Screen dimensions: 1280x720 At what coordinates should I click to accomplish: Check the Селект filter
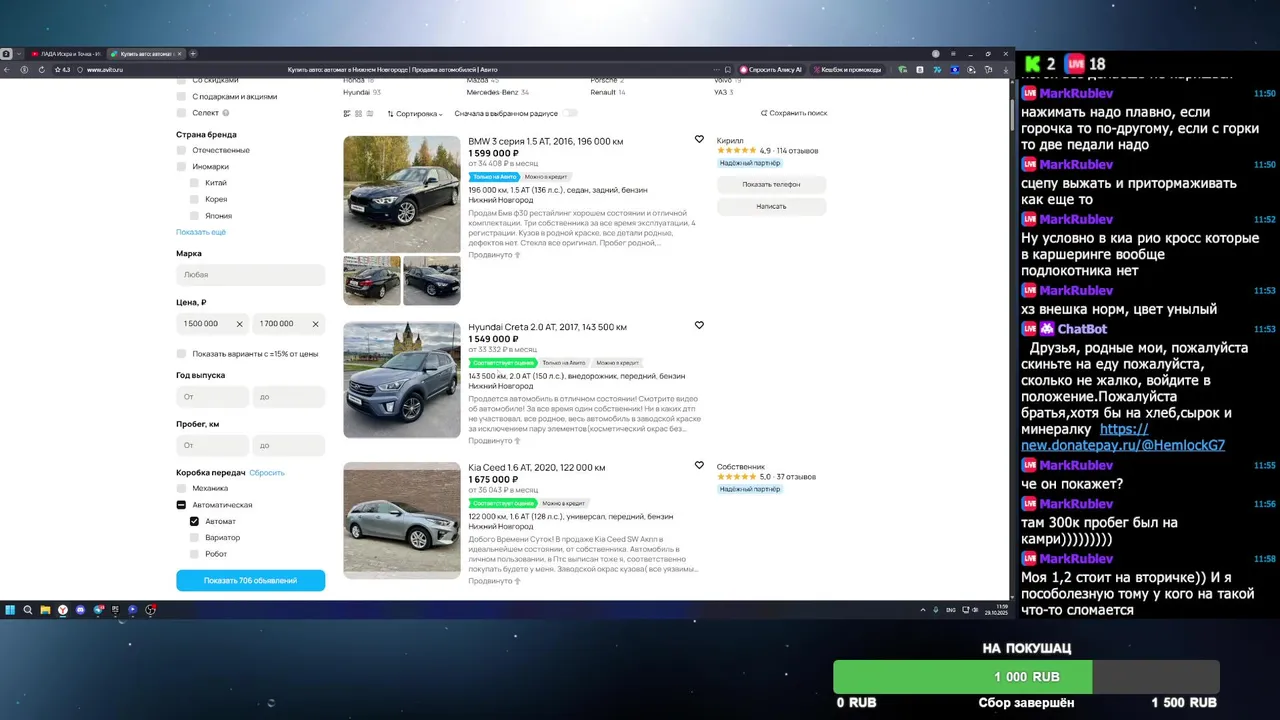coord(181,113)
